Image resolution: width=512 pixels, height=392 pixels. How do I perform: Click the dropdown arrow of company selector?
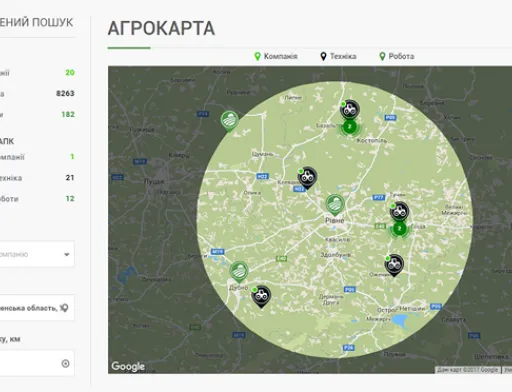point(67,255)
